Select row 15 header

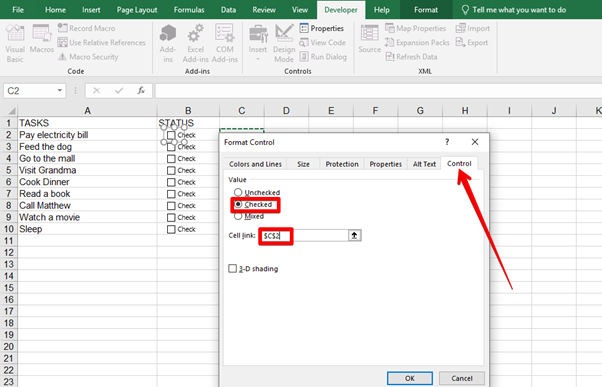pos(9,288)
